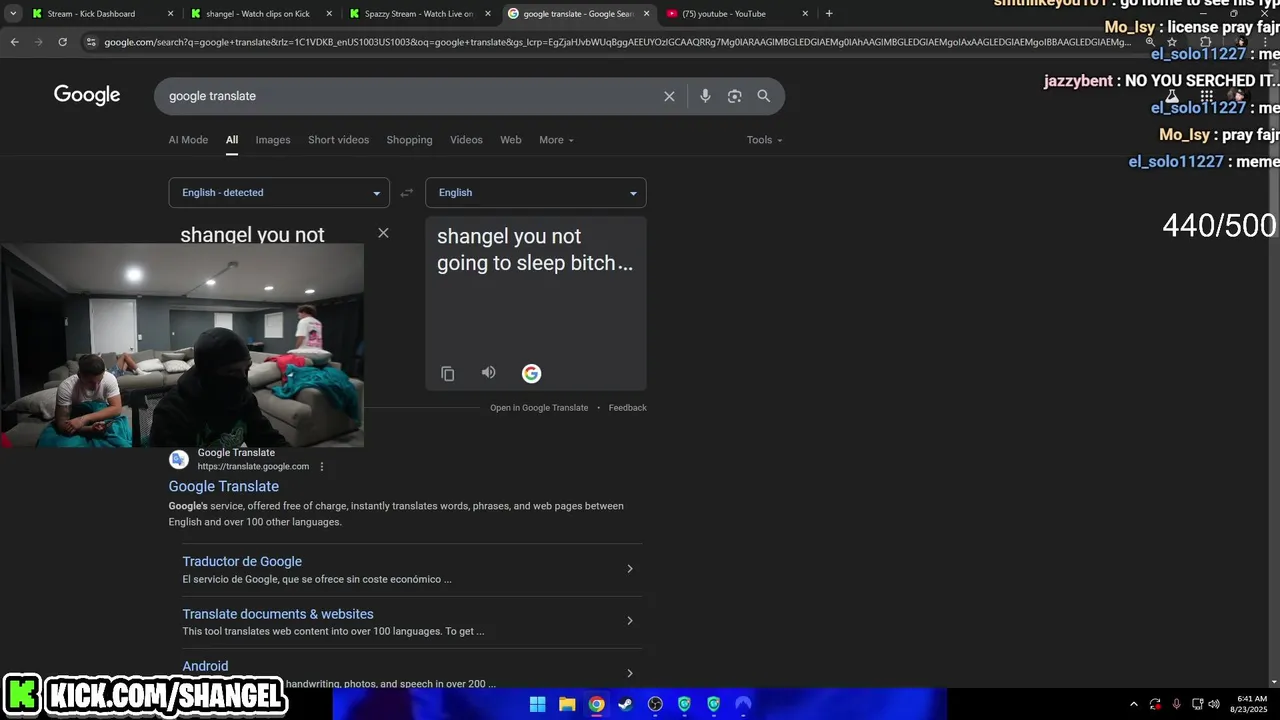The image size is (1280, 720).
Task: Listen to the translated text
Action: [x=489, y=372]
